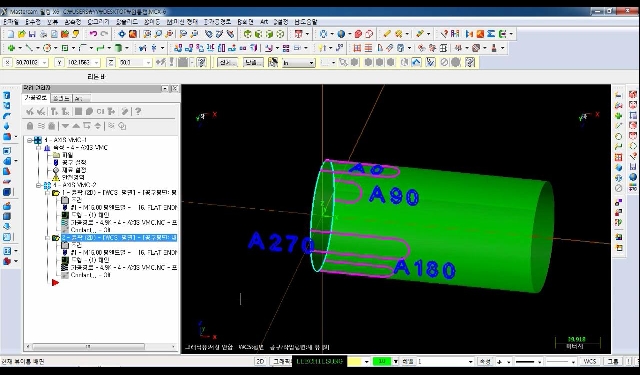This screenshot has width=640, height=375.
Task: Collapse the top machine group tree node
Action: (x=30, y=140)
